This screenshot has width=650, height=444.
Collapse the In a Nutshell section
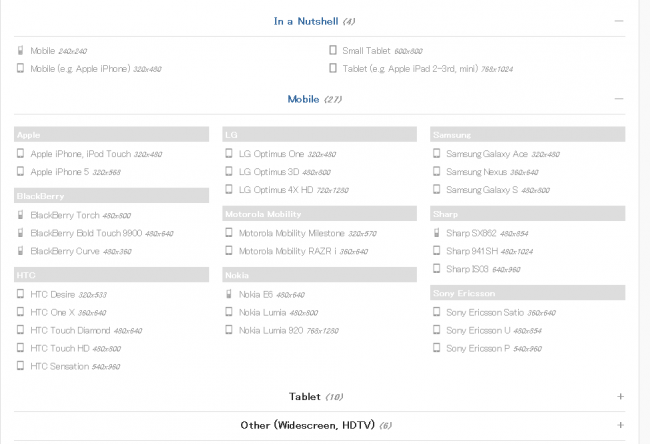coord(619,21)
